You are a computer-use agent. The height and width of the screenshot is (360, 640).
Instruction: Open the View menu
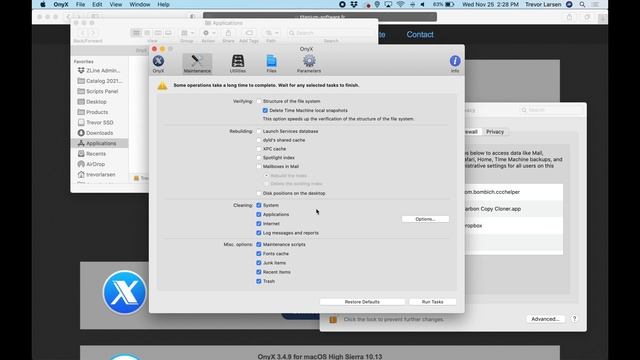pyautogui.click(x=116, y=4)
